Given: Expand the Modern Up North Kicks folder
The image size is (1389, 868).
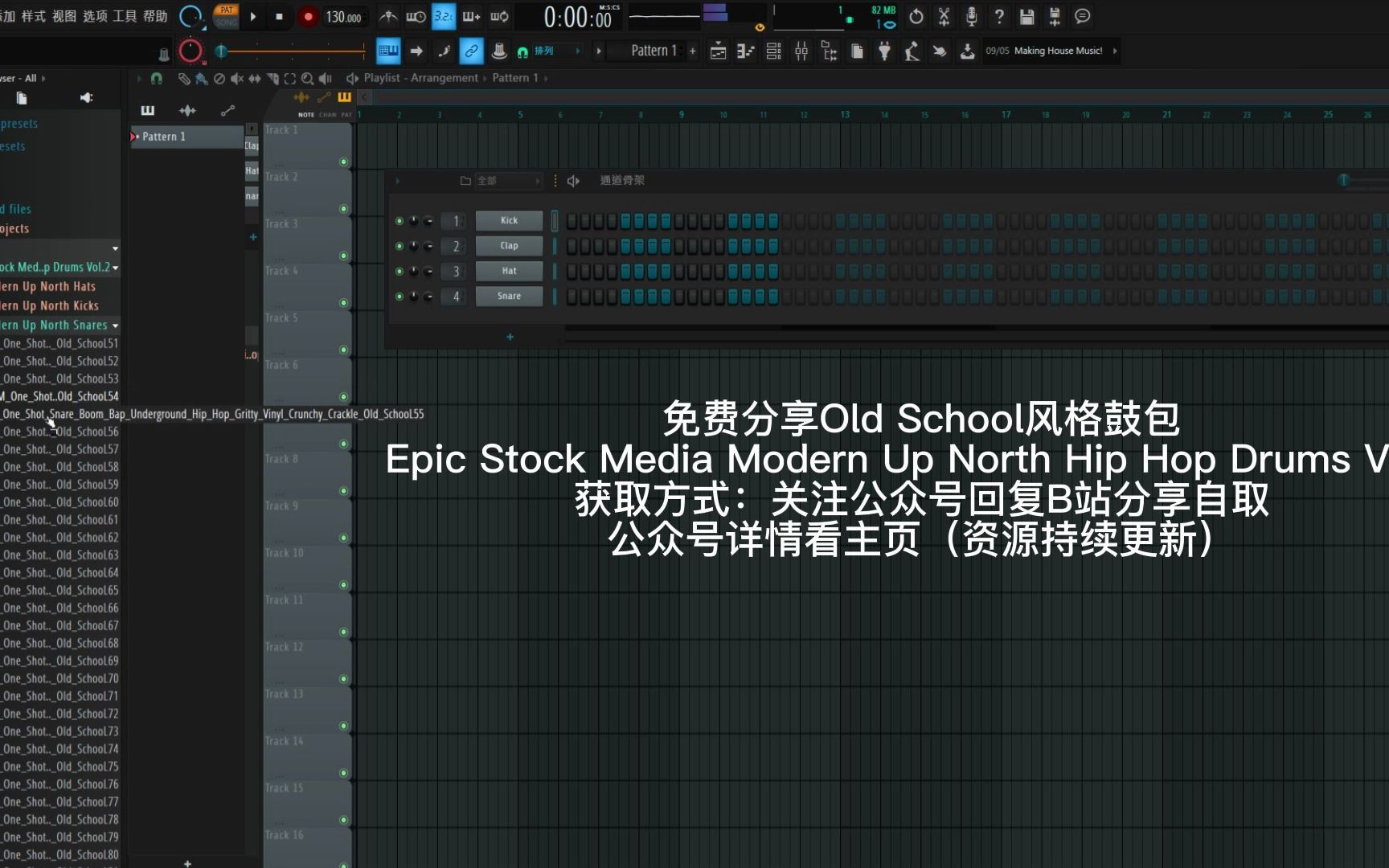Looking at the screenshot, I should pos(59,305).
